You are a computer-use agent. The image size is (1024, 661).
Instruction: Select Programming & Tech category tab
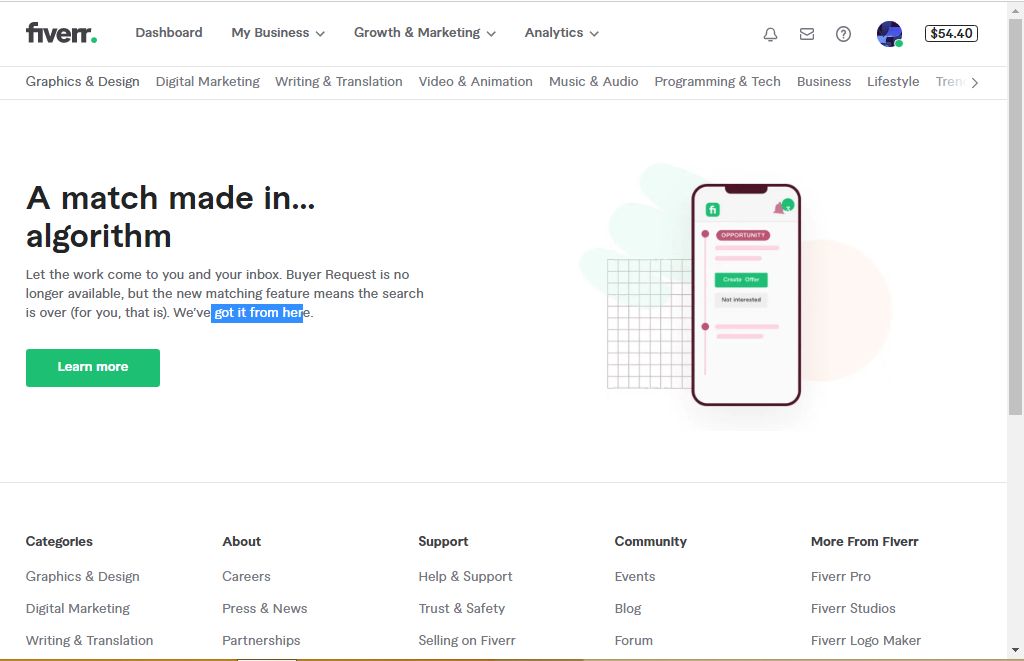click(x=718, y=82)
